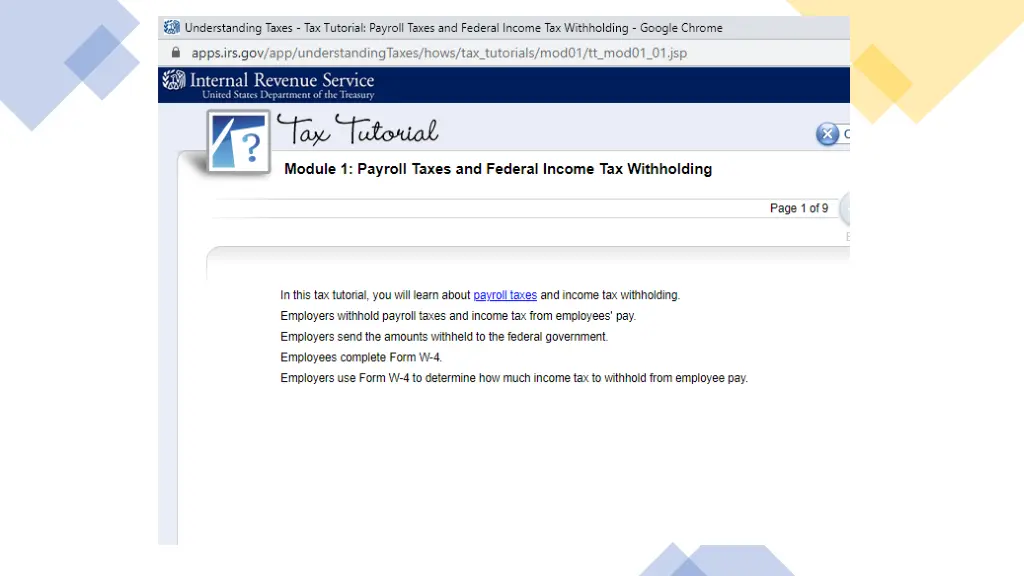Click the line 'Employers withhold payroll taxes'

(x=457, y=316)
